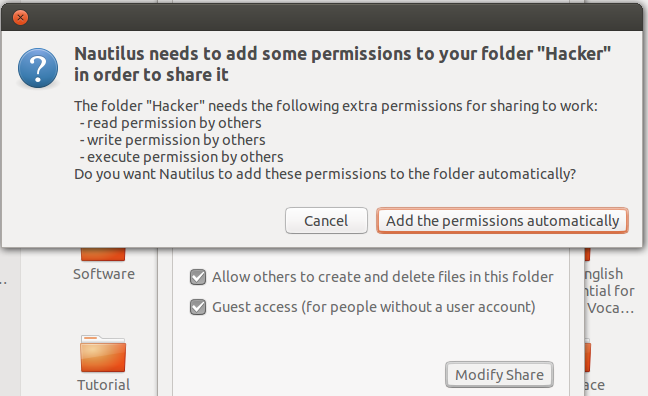The width and height of the screenshot is (648, 396).
Task: Click the Modify Share button
Action: [499, 375]
